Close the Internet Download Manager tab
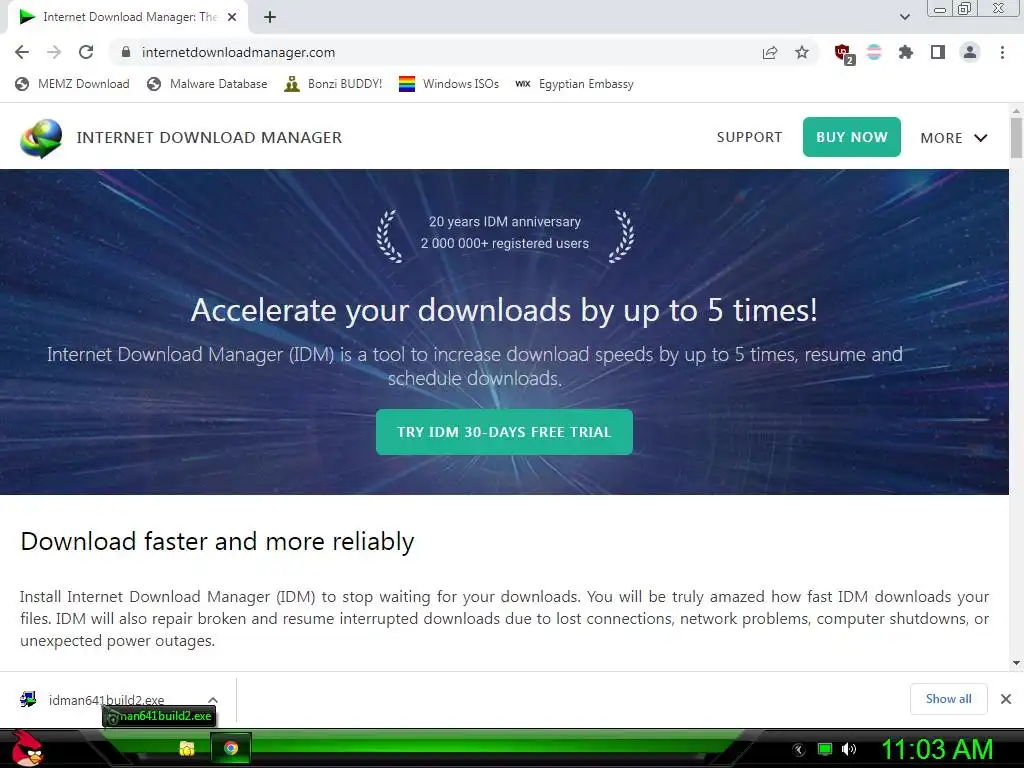 [232, 17]
